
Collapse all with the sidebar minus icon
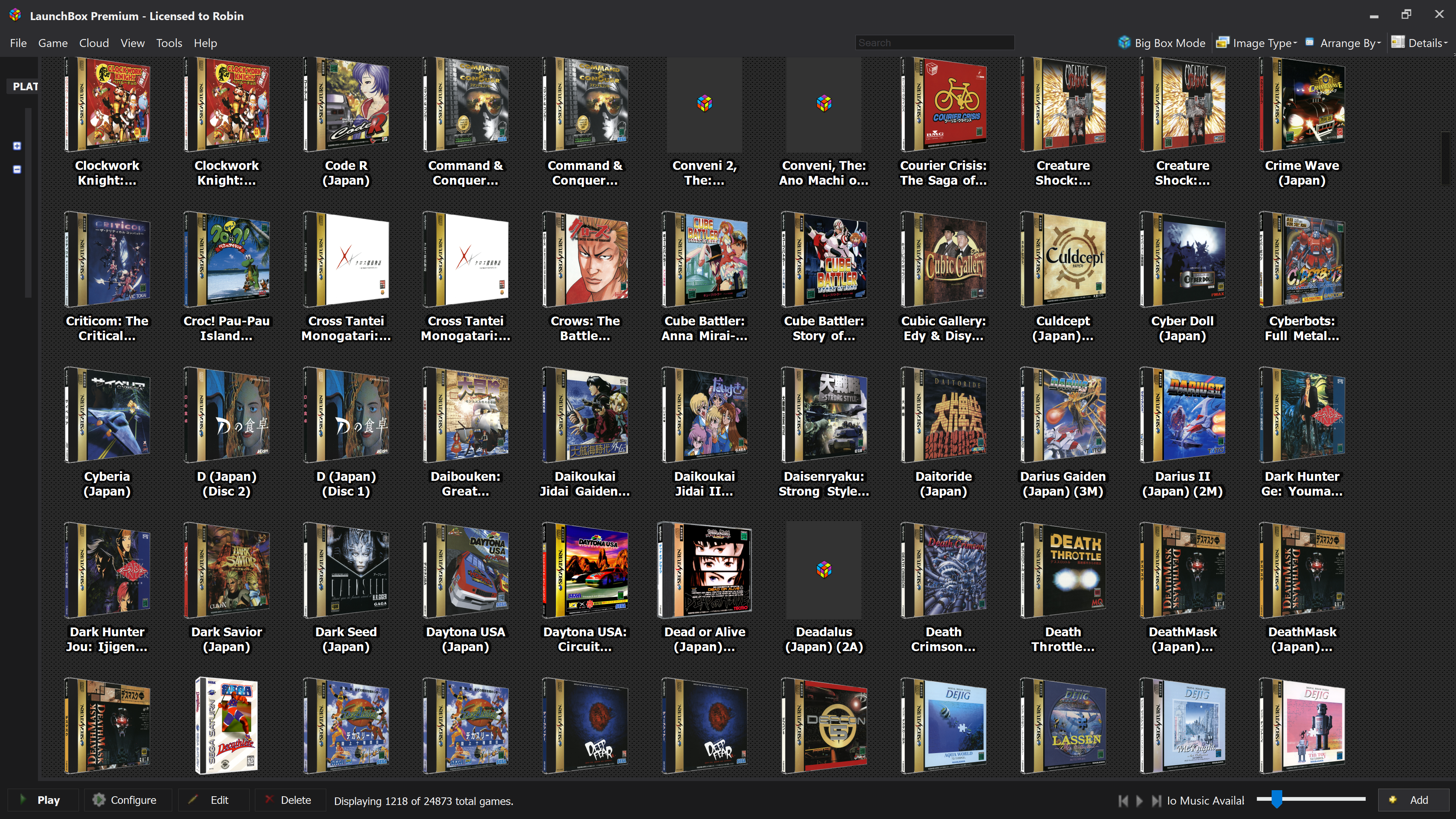click(17, 169)
